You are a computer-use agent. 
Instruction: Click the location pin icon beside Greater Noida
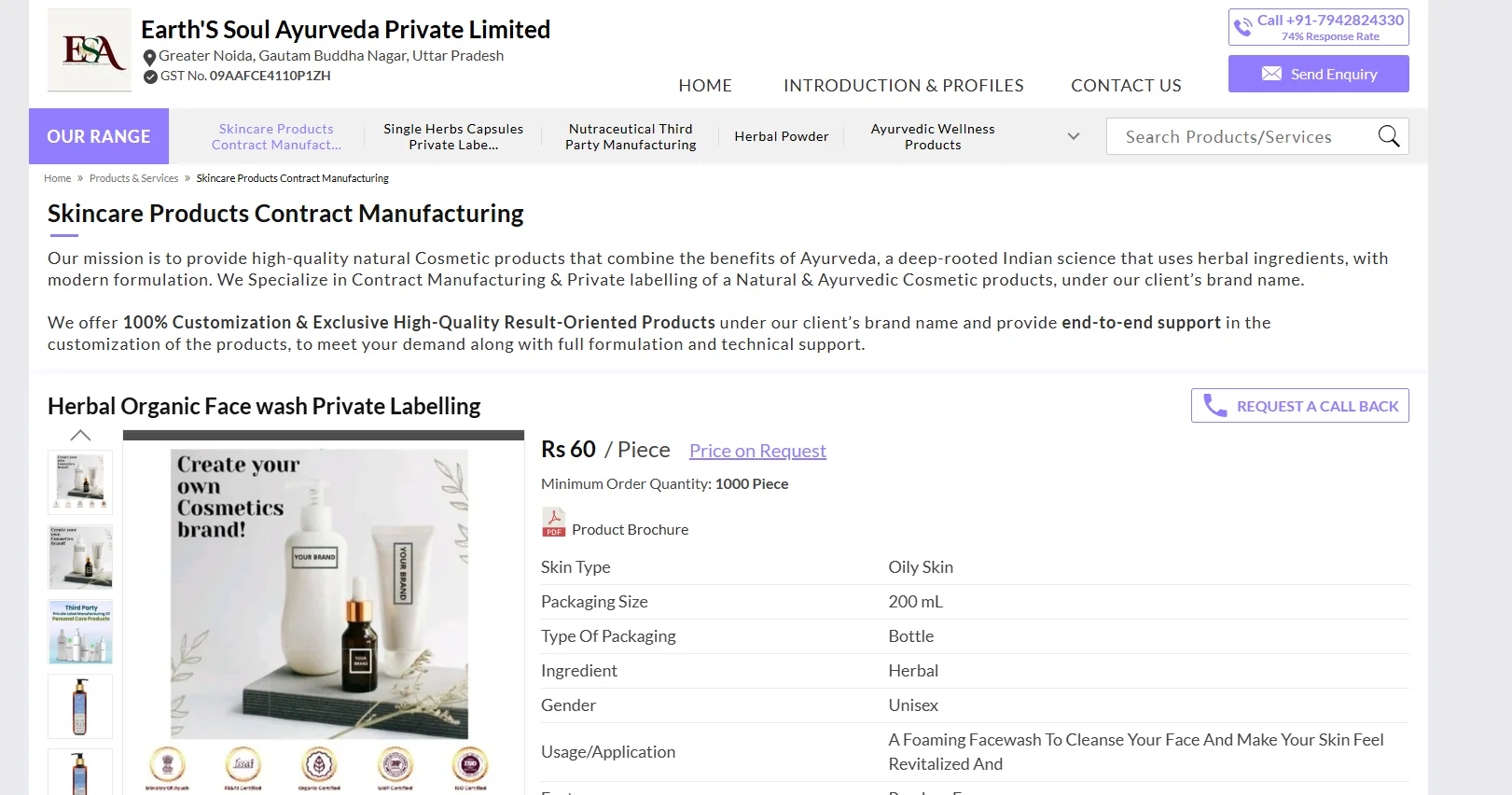[150, 56]
